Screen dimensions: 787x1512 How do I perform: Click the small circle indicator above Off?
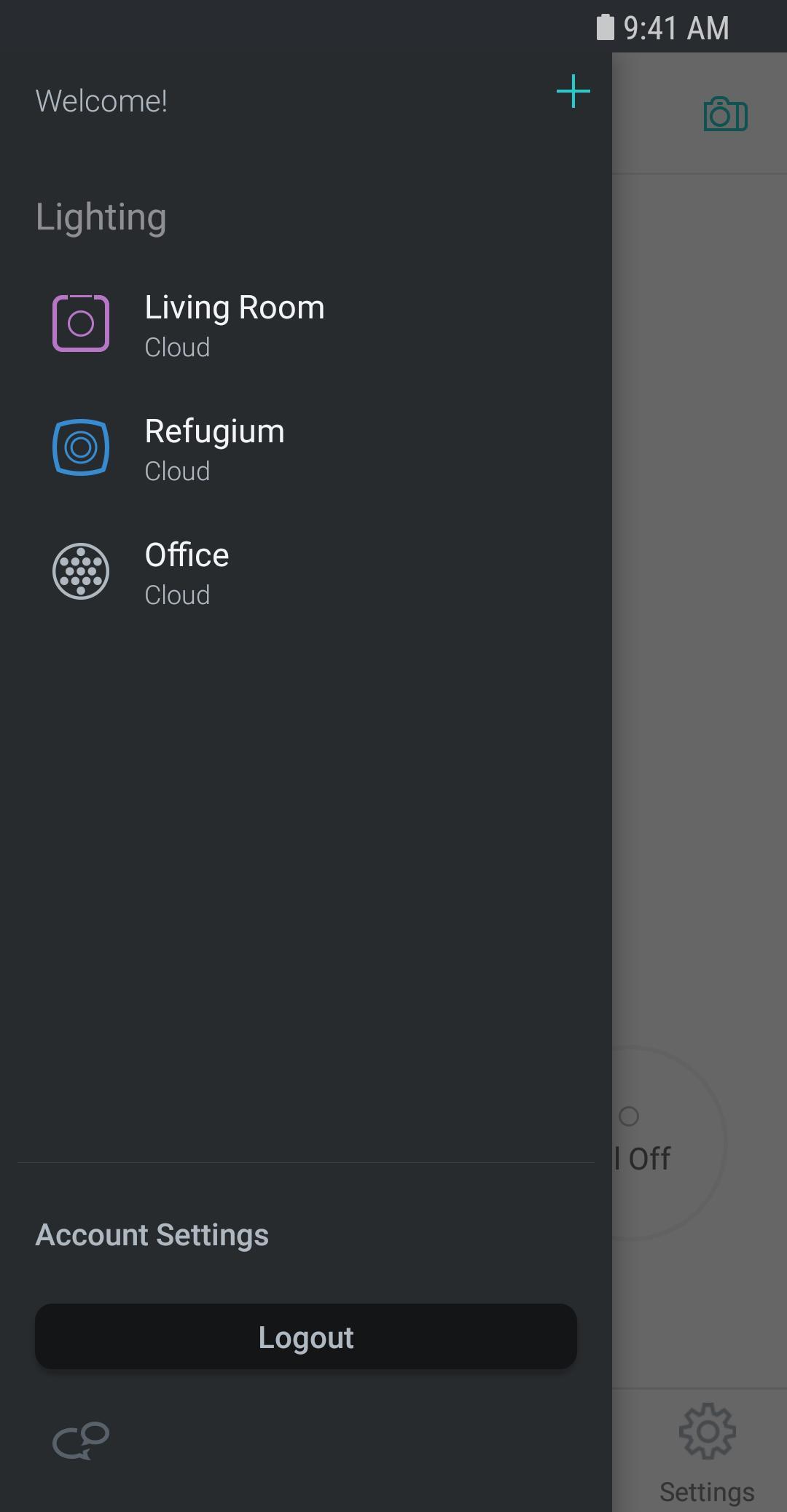(629, 1116)
